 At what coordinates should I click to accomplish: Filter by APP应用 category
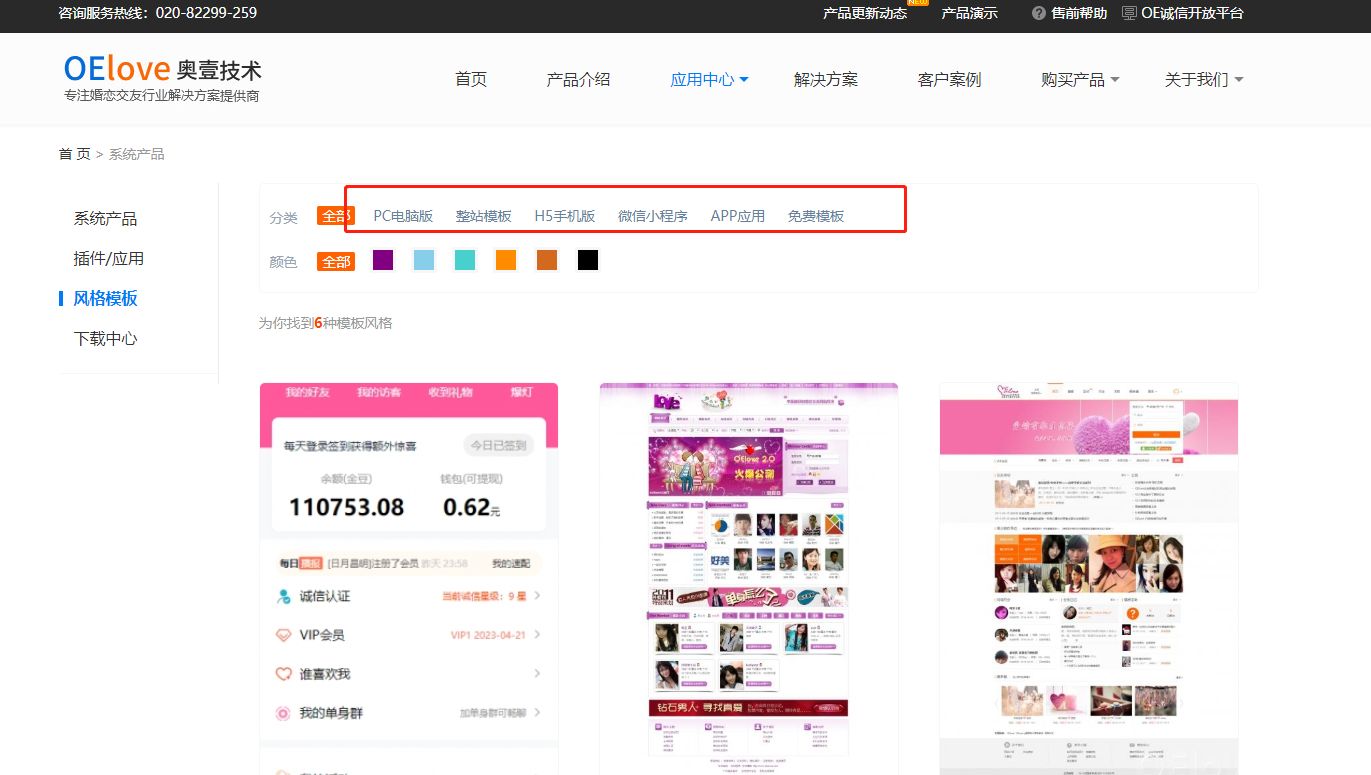pyautogui.click(x=738, y=216)
